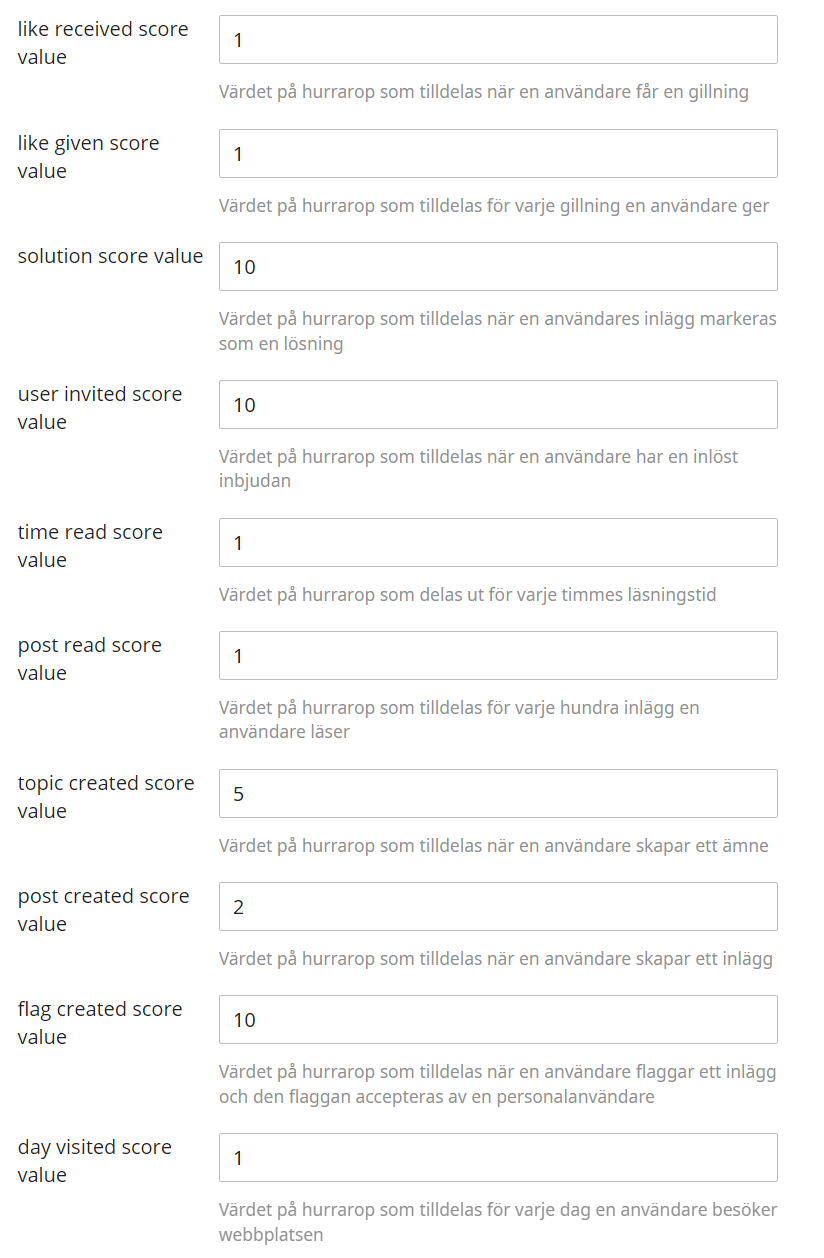
Task: Select the topic created score value input
Action: pos(498,794)
